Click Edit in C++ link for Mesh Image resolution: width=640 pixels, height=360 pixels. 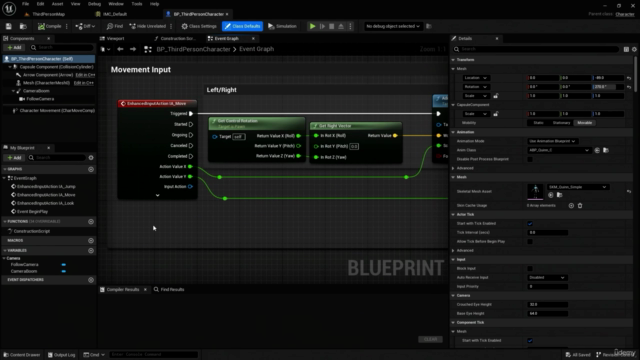pyautogui.click(x=84, y=83)
